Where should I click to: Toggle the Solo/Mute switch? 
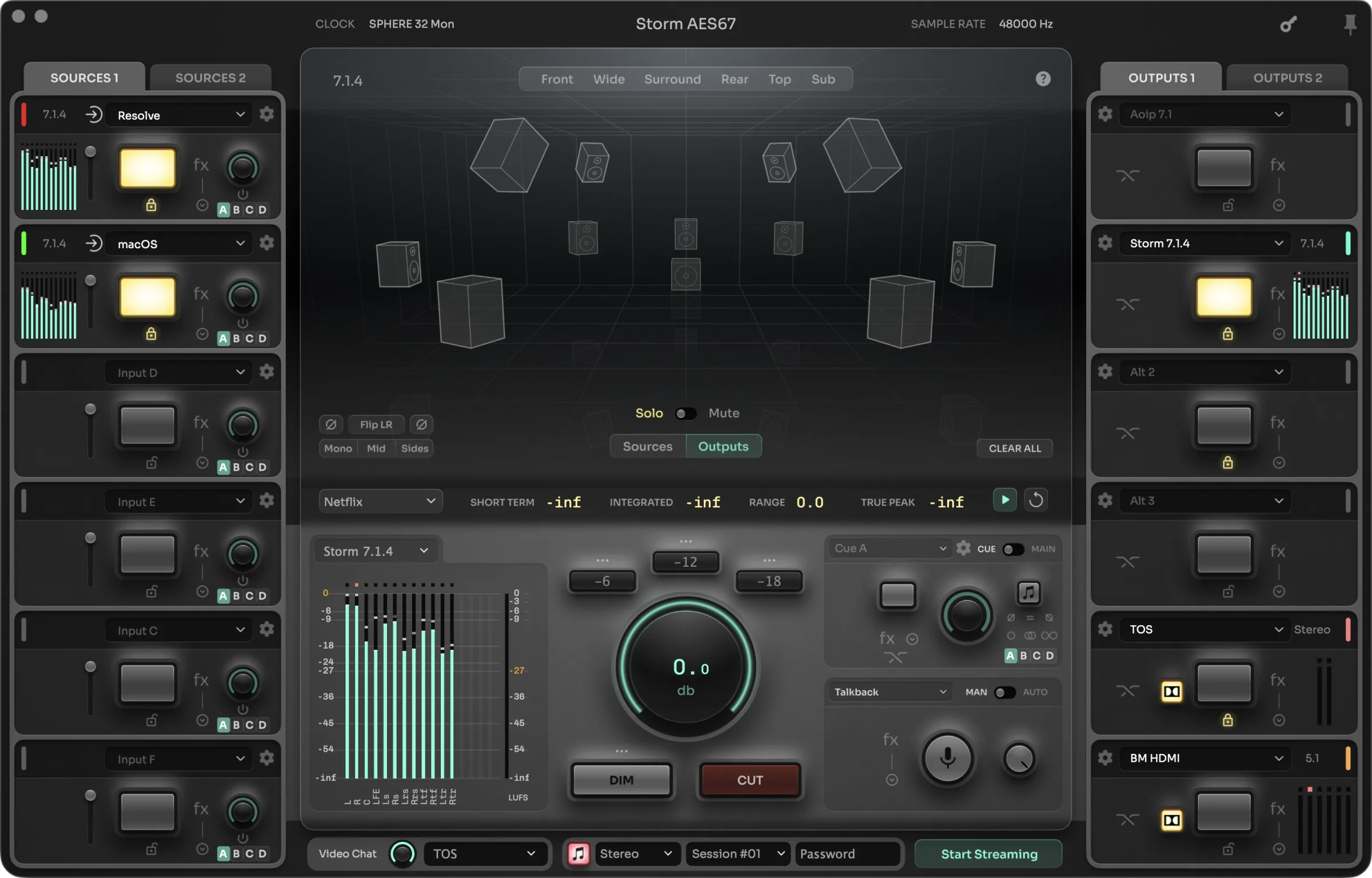click(686, 414)
